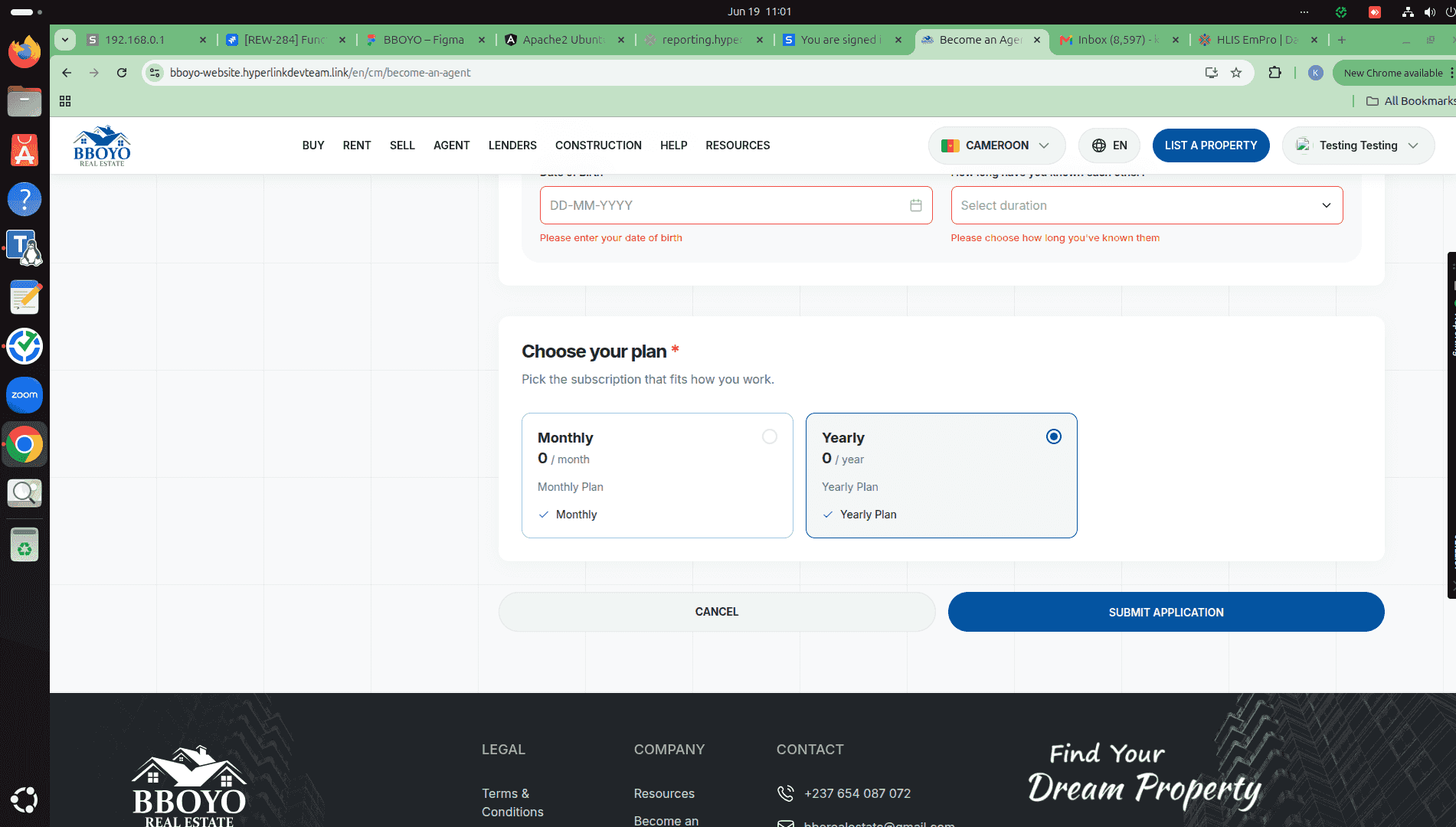Open the SELL menu

click(x=402, y=145)
